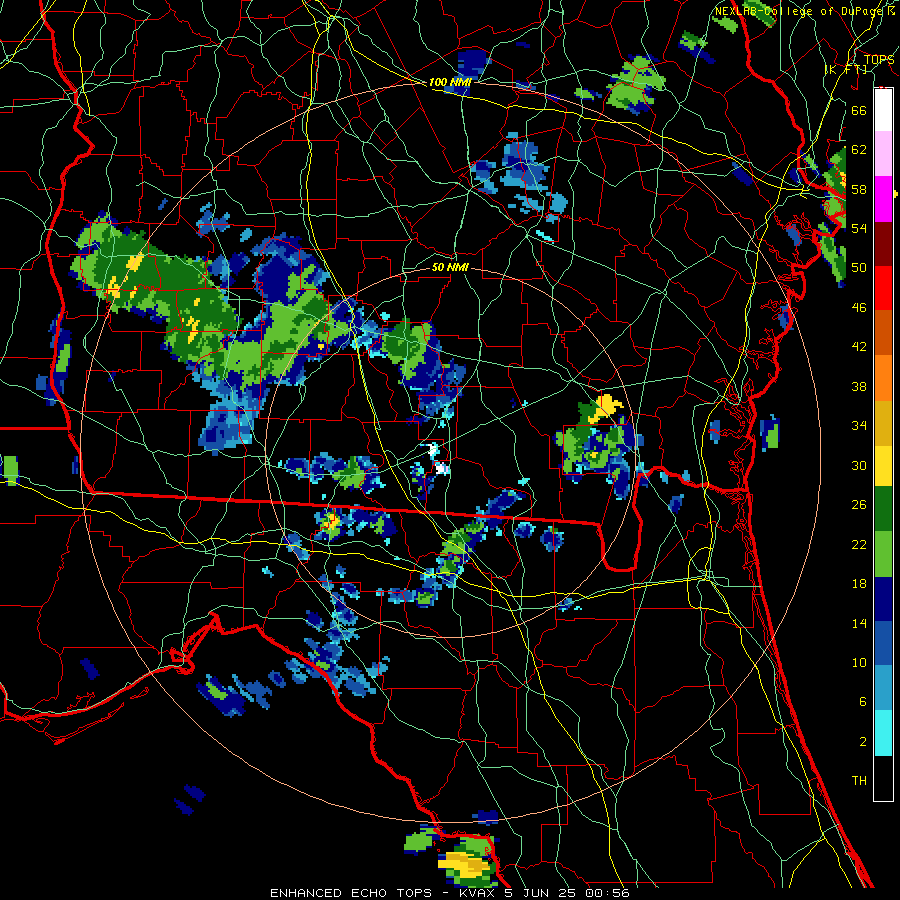
Task: Click the light green legend swatch
Action: pyautogui.click(x=883, y=554)
